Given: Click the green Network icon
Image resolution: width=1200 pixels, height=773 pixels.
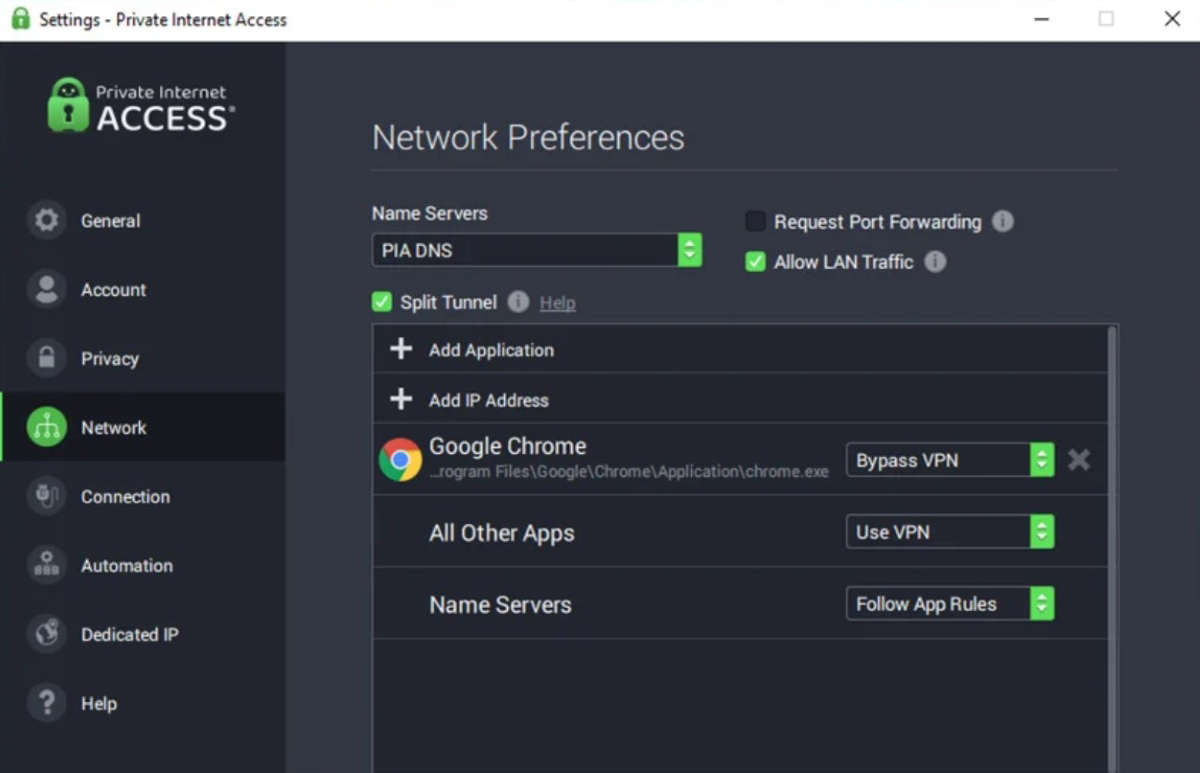Looking at the screenshot, I should [x=46, y=427].
